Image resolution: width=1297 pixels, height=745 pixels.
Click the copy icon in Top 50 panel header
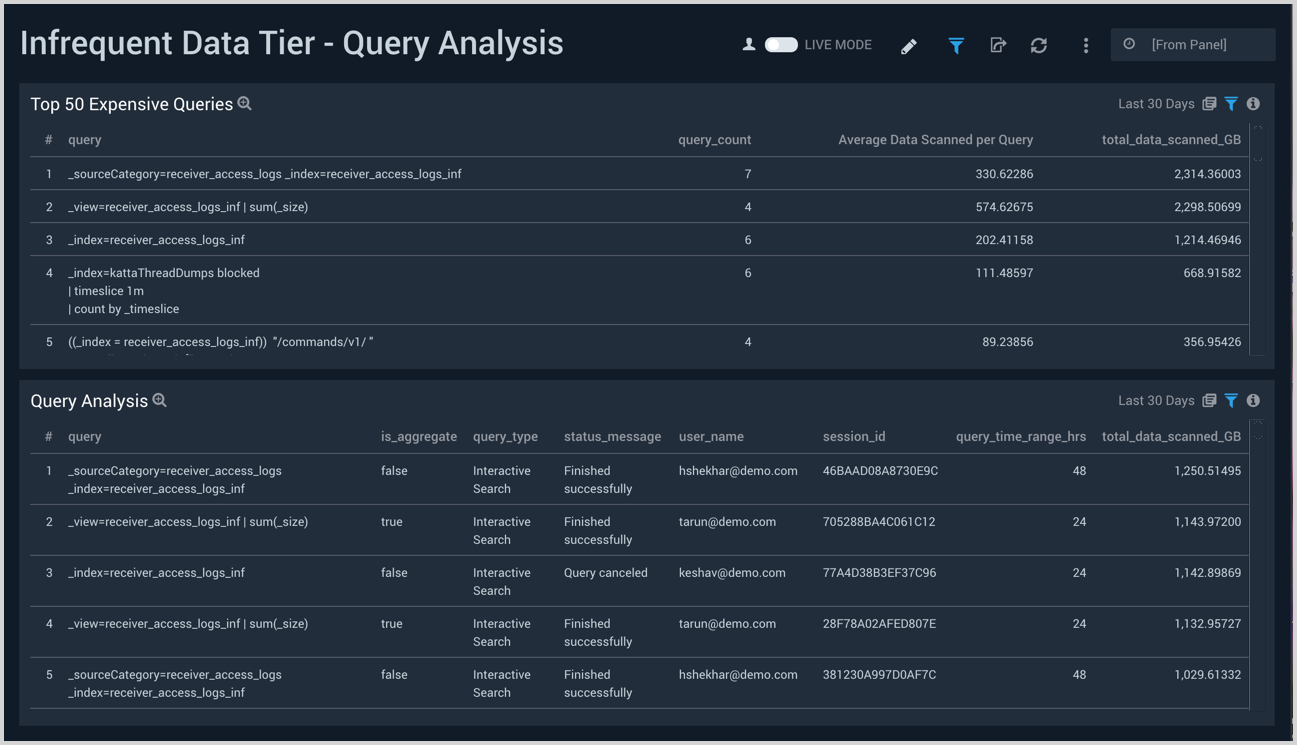pyautogui.click(x=1211, y=103)
